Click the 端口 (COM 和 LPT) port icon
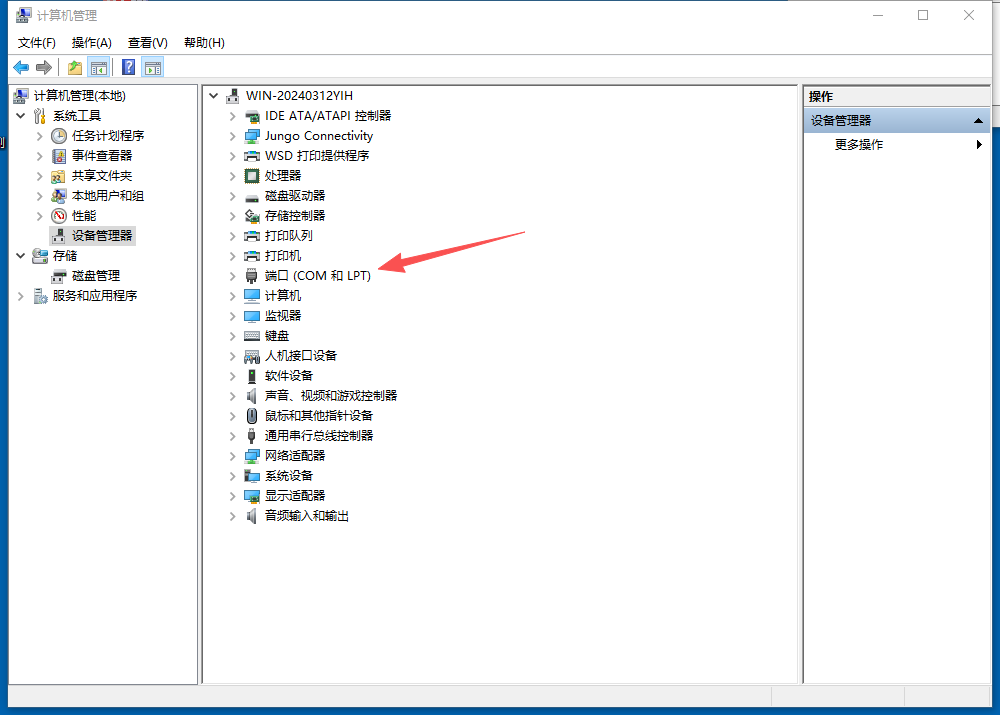 click(252, 276)
